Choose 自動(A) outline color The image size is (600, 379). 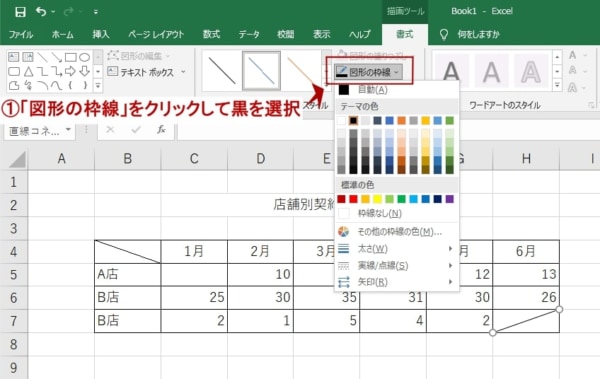[397, 90]
